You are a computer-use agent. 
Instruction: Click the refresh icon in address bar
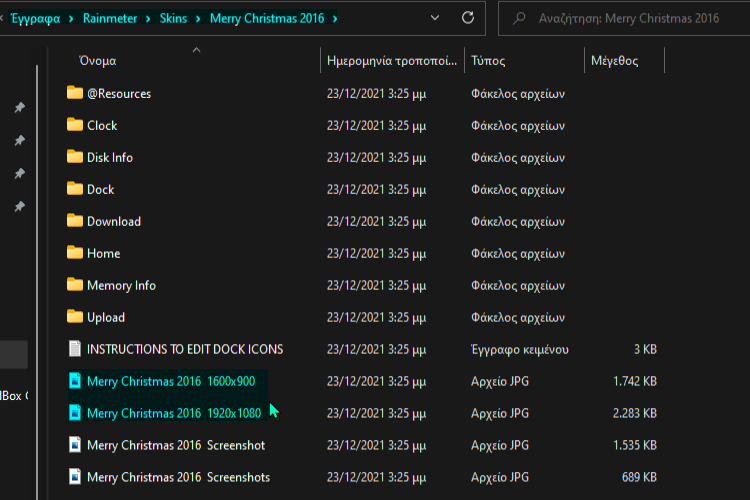click(x=468, y=18)
